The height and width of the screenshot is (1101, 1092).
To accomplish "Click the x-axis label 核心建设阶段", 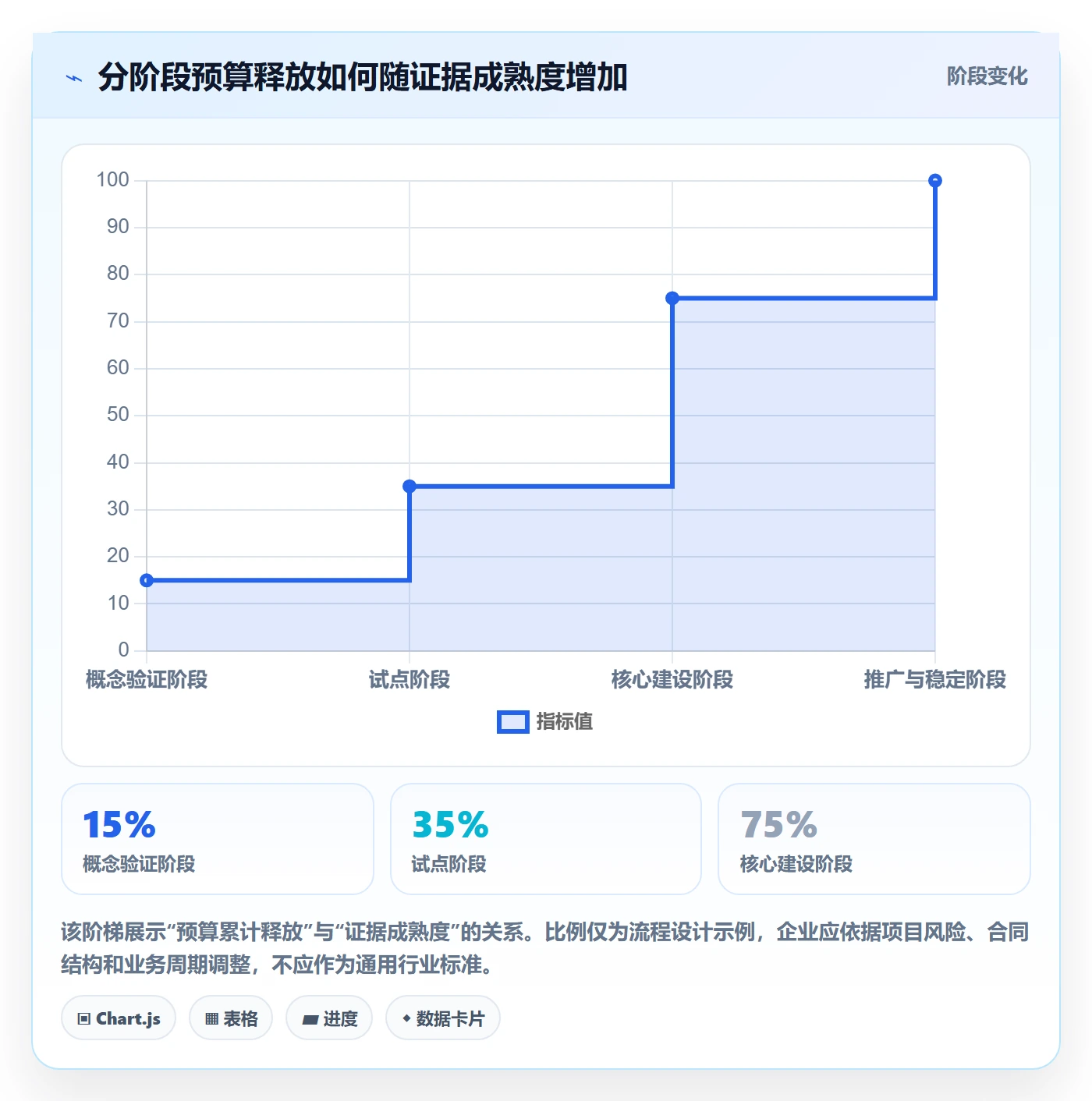I will (672, 680).
